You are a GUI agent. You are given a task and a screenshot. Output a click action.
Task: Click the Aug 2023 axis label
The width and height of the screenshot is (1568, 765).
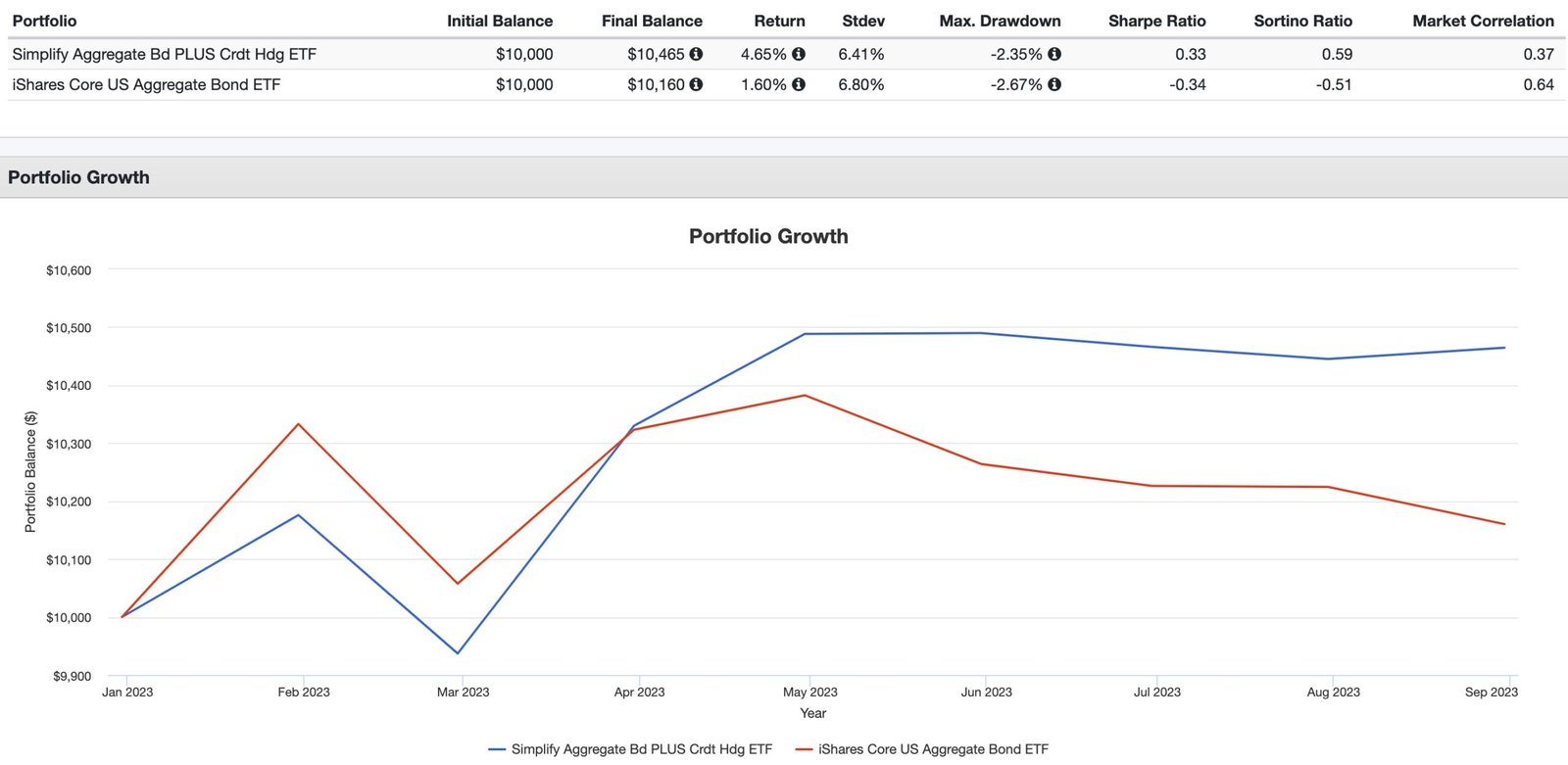point(1334,692)
